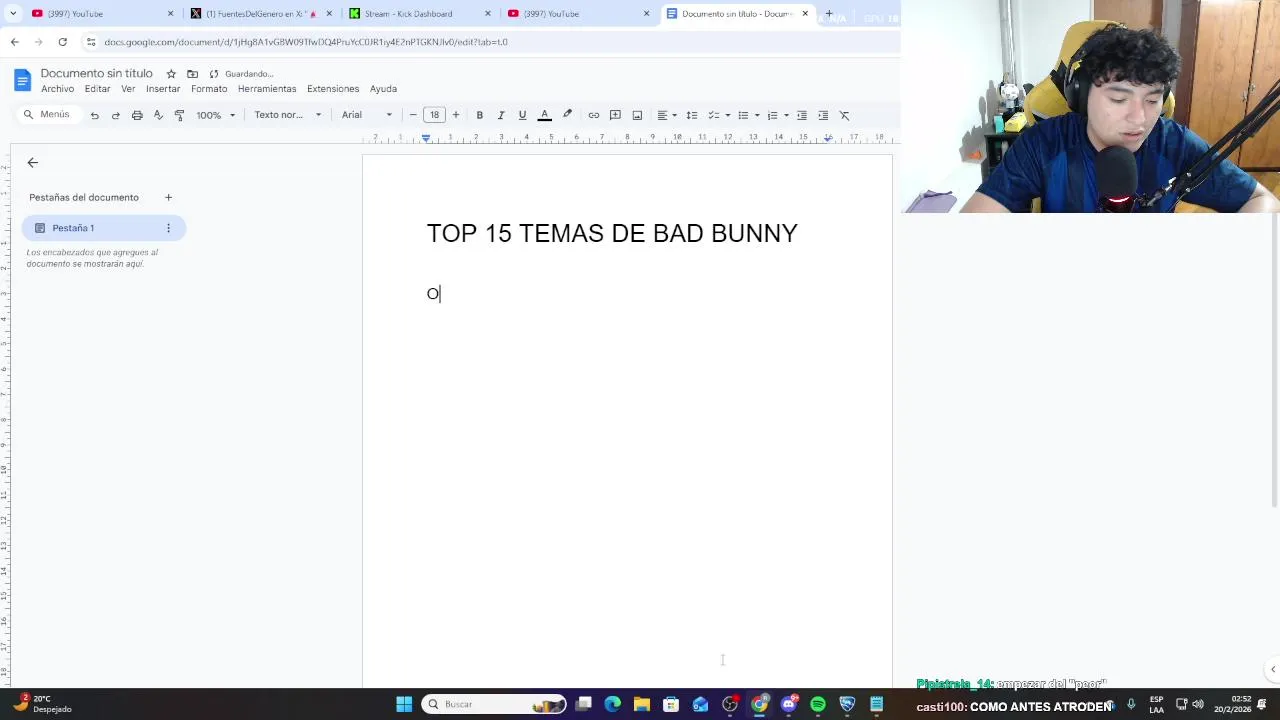Open the text alignment dropdown

[666, 115]
